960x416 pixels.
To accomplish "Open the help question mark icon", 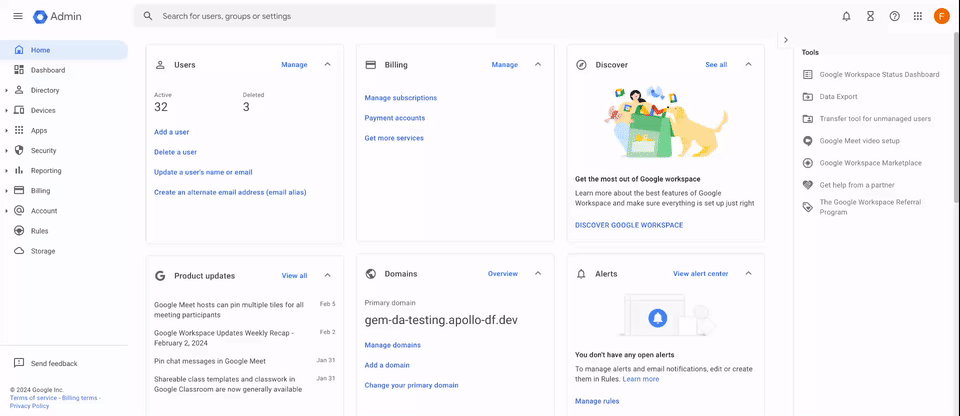I will pos(894,17).
